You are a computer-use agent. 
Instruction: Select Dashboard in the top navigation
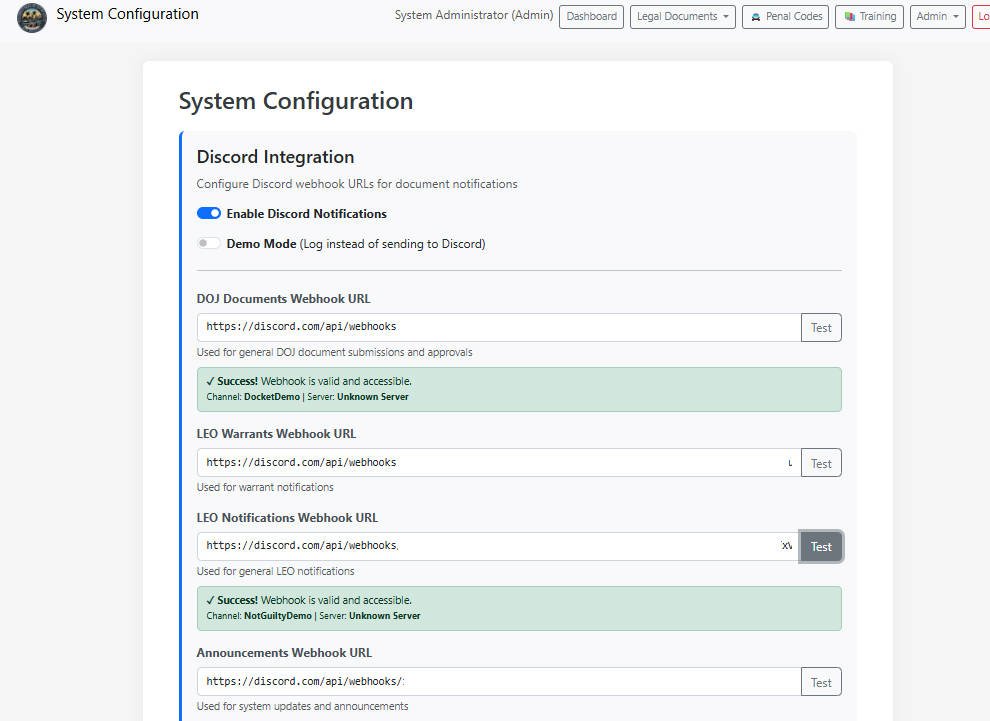pos(591,16)
